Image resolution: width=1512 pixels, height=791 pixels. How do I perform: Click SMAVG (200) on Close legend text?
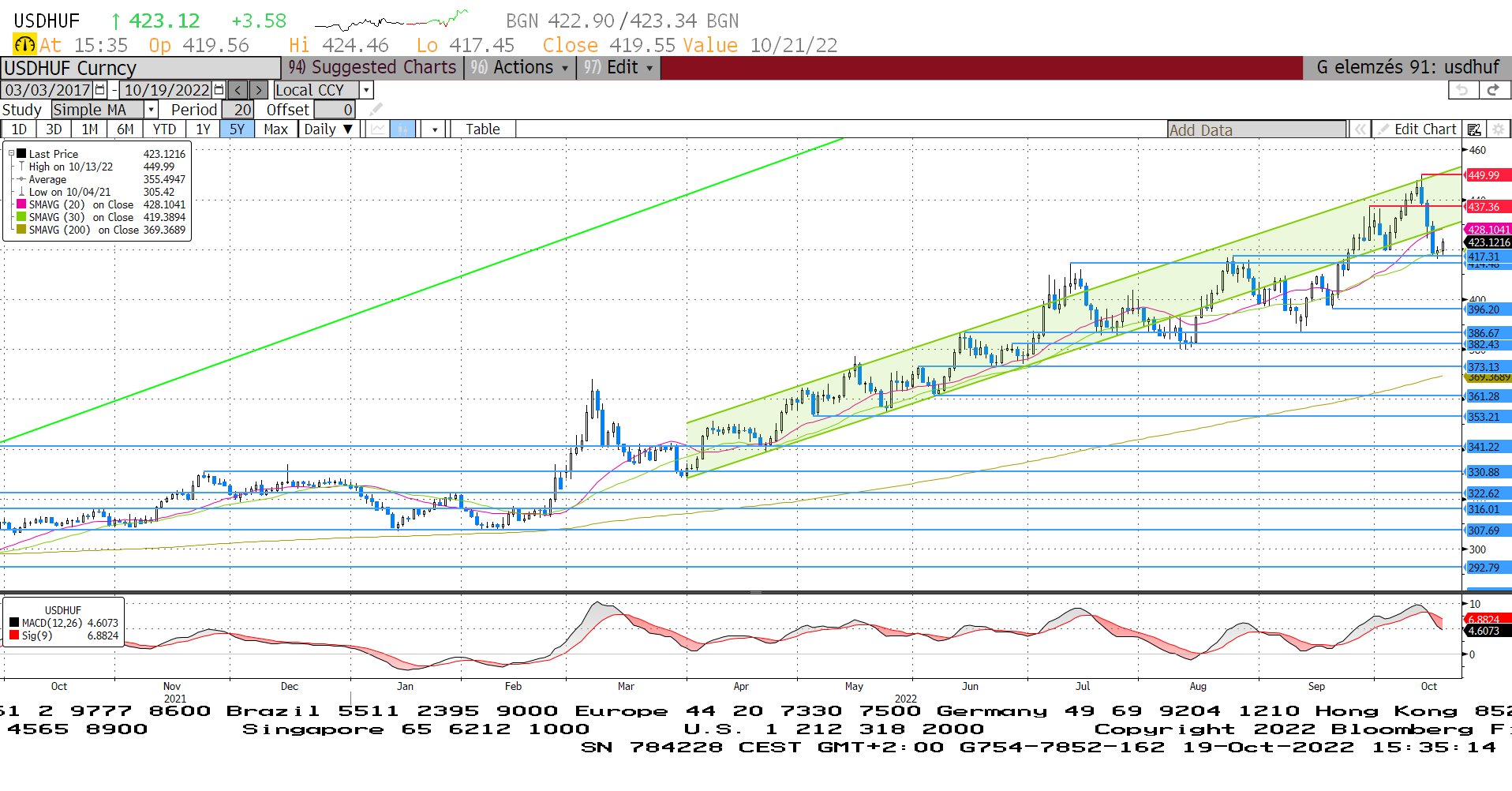click(84, 230)
